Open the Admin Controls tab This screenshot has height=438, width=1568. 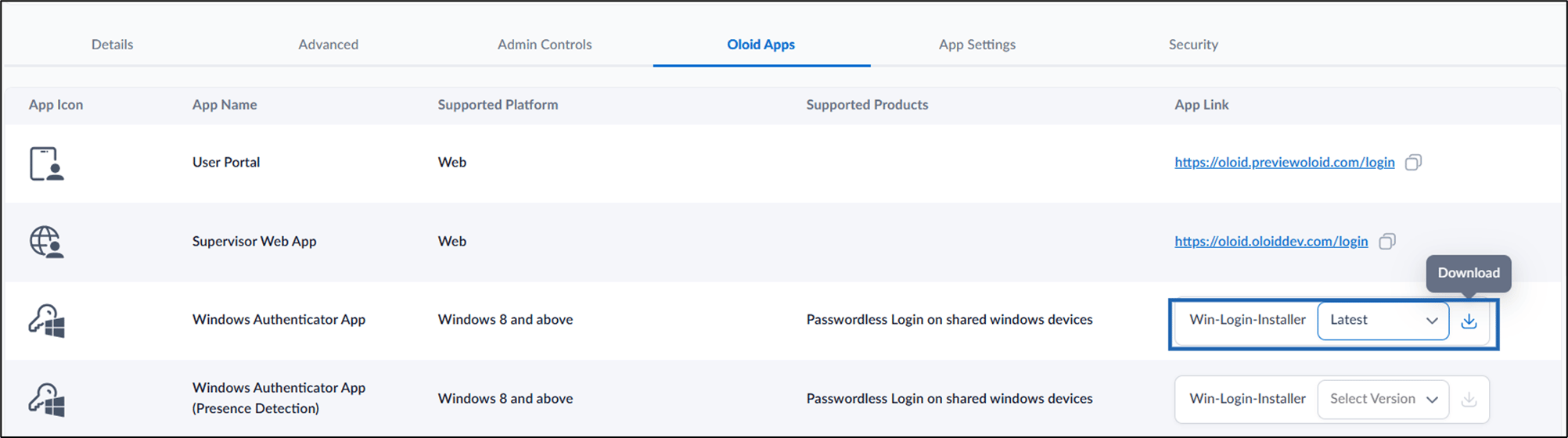[x=545, y=45]
